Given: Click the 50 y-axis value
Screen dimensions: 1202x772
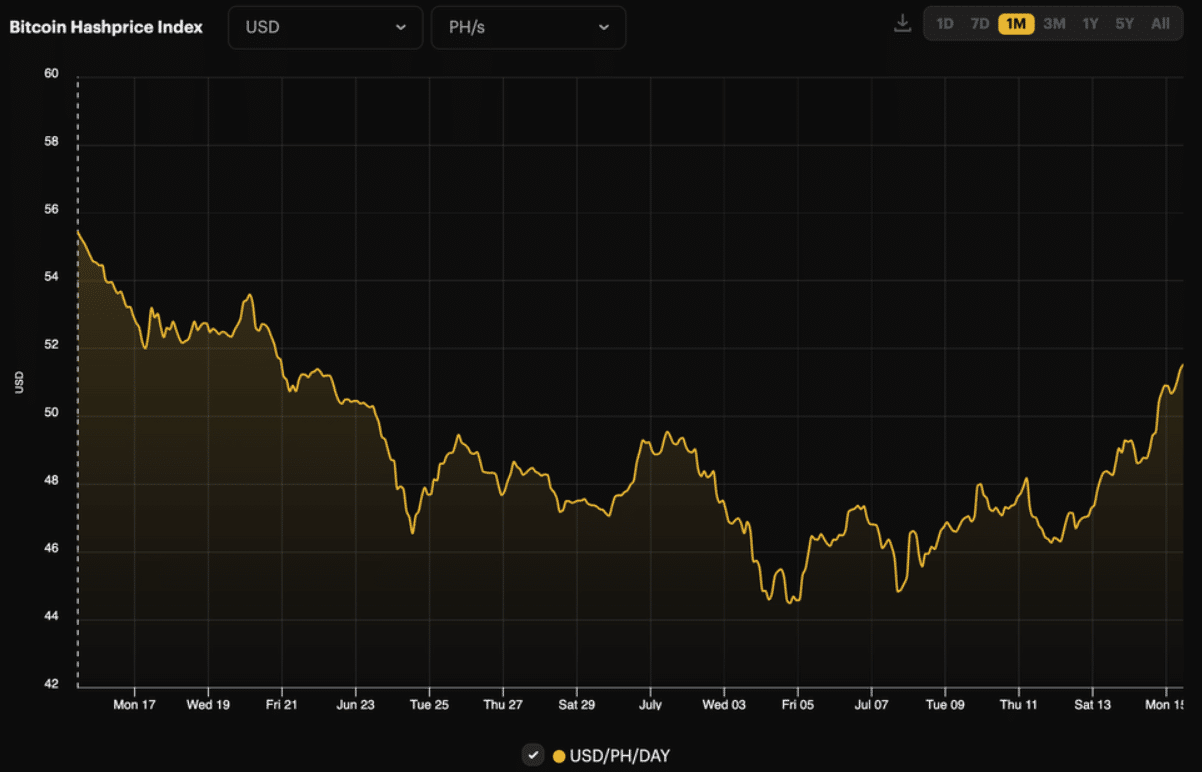Looking at the screenshot, I should pyautogui.click(x=52, y=413).
